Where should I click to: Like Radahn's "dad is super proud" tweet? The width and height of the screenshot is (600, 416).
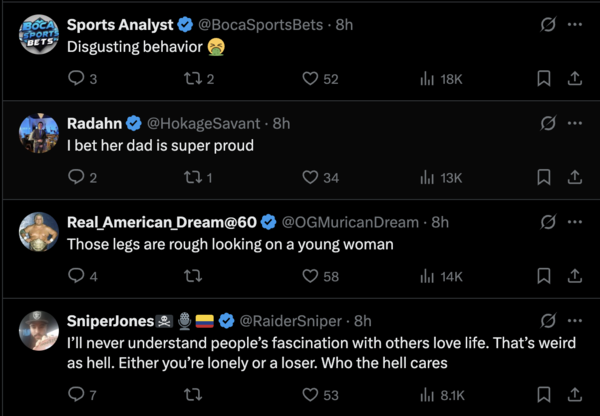point(310,177)
